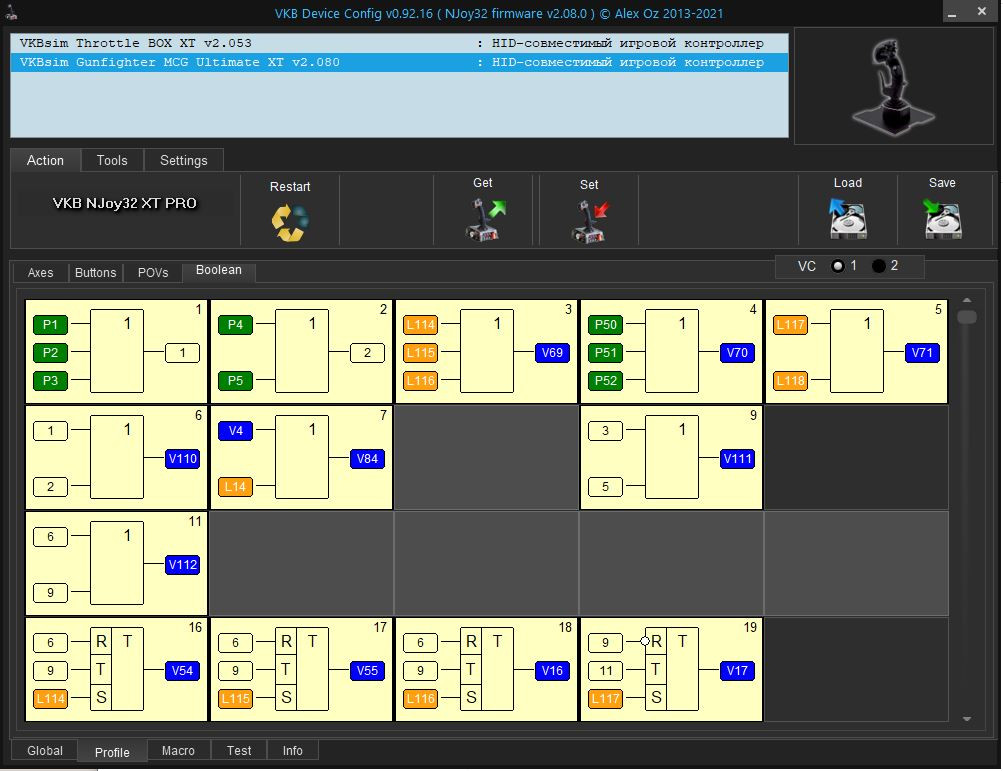
Task: Select VC radio button 2
Action: (x=879, y=266)
